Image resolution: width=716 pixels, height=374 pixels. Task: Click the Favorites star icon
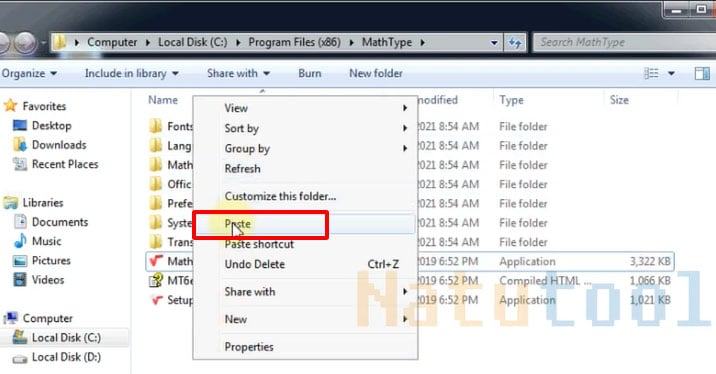(x=10, y=106)
